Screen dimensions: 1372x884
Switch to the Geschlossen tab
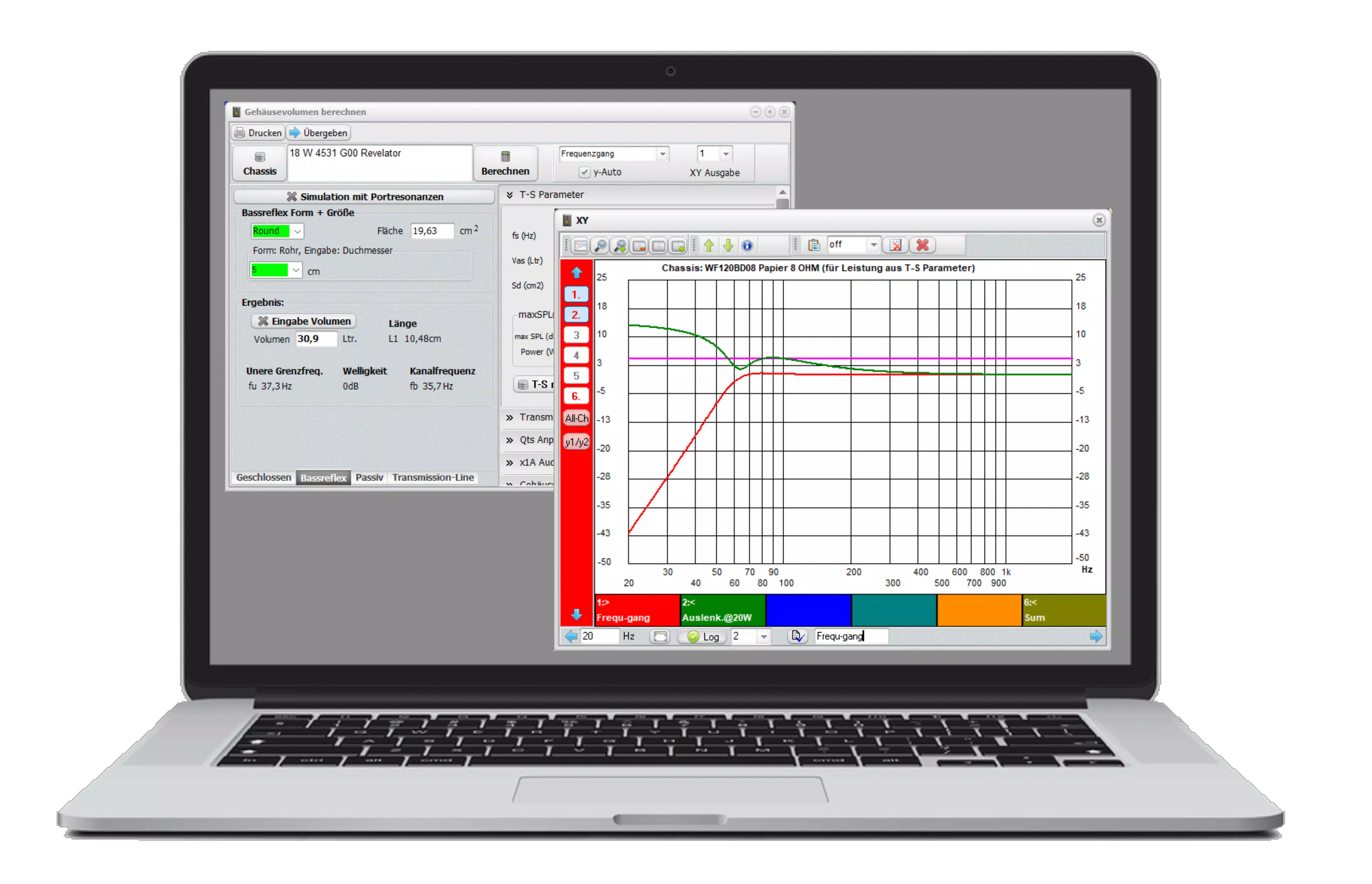tap(263, 477)
